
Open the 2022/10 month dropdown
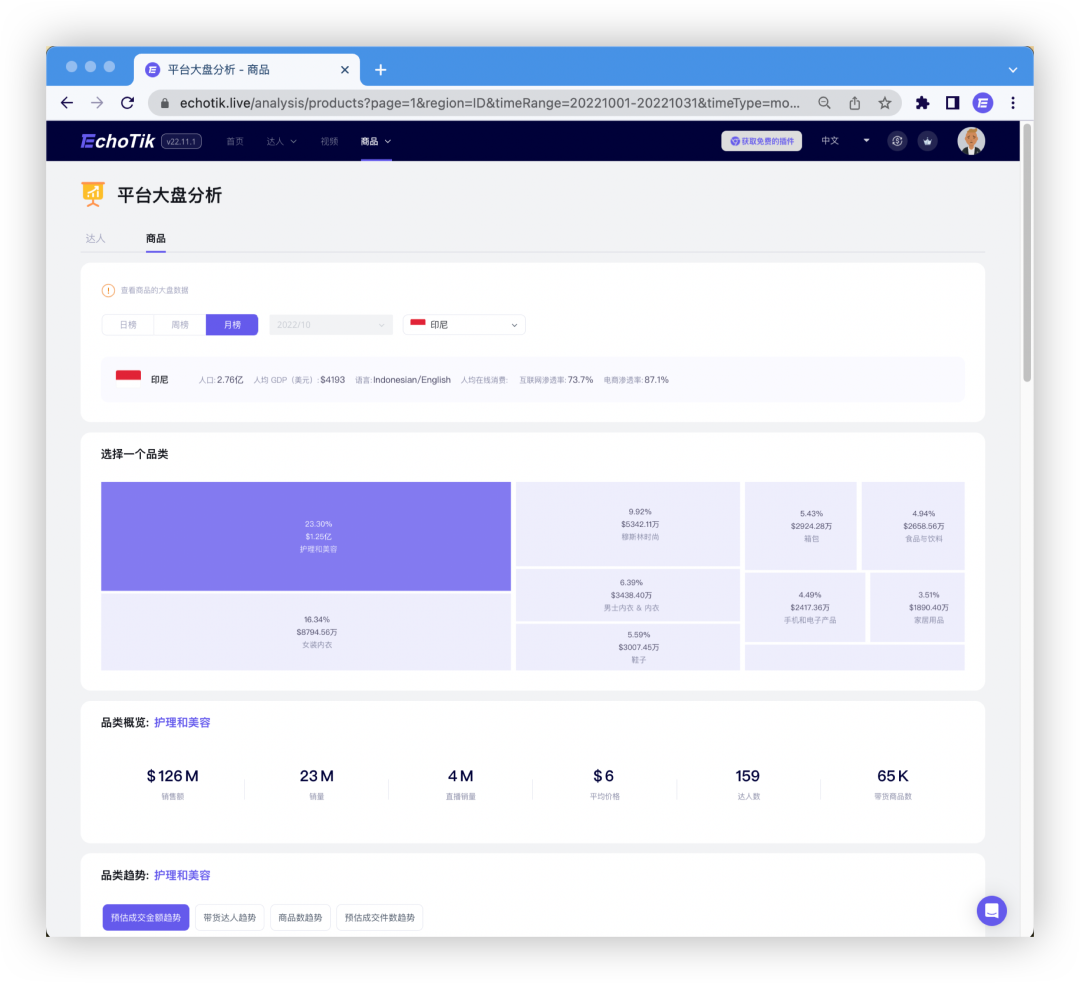(x=330, y=324)
